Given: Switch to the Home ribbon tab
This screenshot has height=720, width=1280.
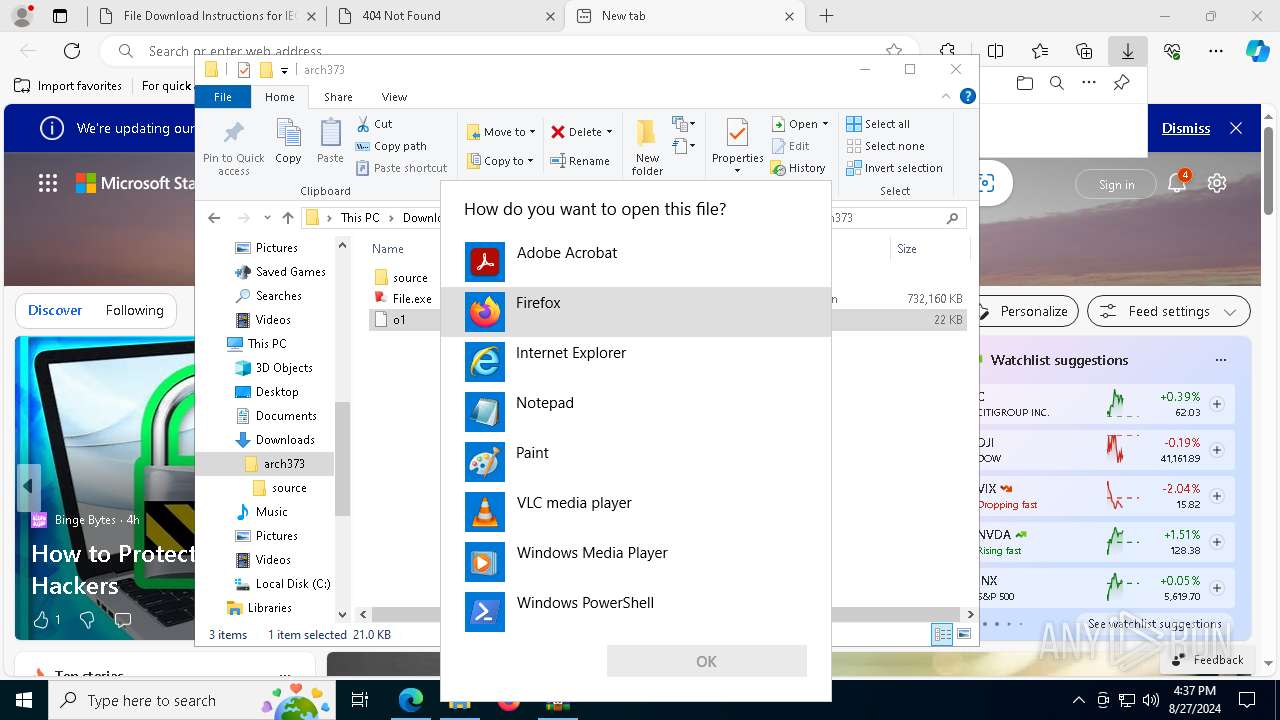Looking at the screenshot, I should pos(280,97).
